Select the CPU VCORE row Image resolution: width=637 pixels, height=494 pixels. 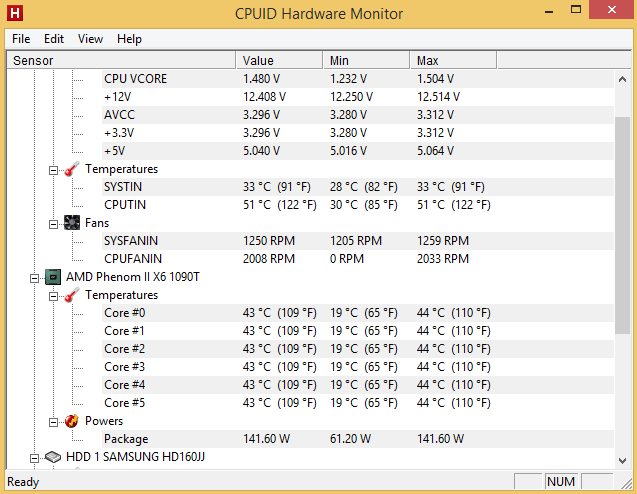pyautogui.click(x=358, y=79)
